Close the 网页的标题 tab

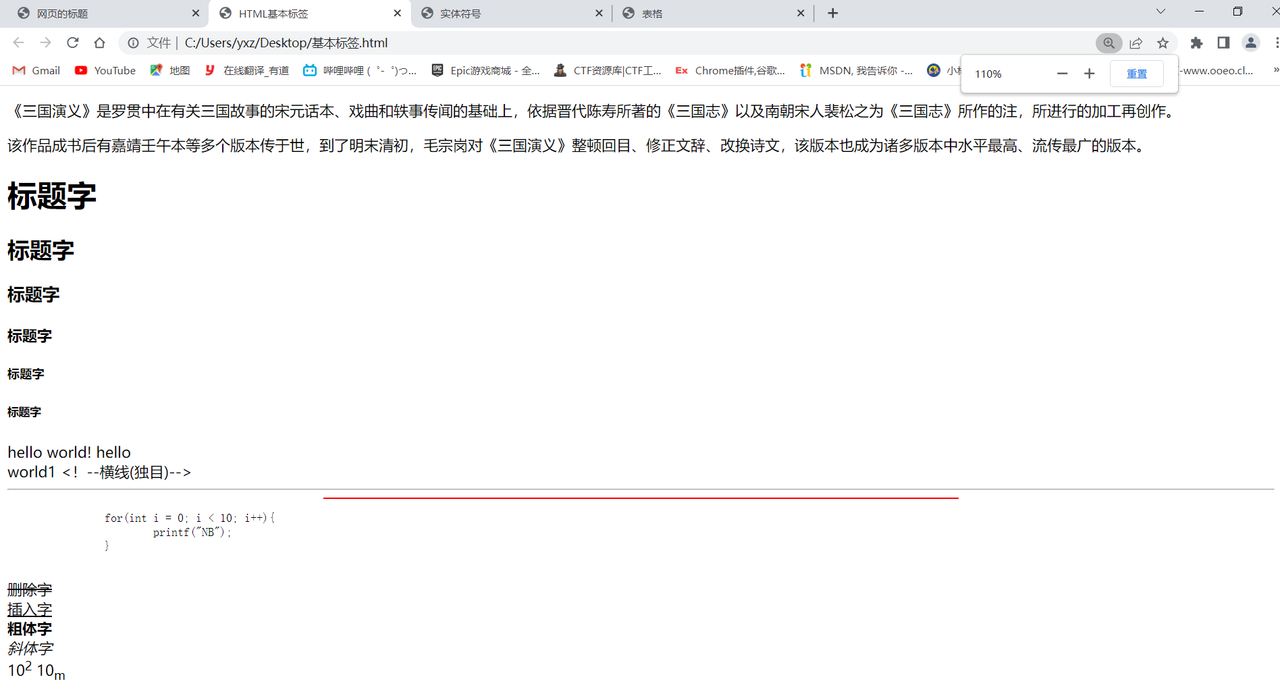tap(196, 14)
